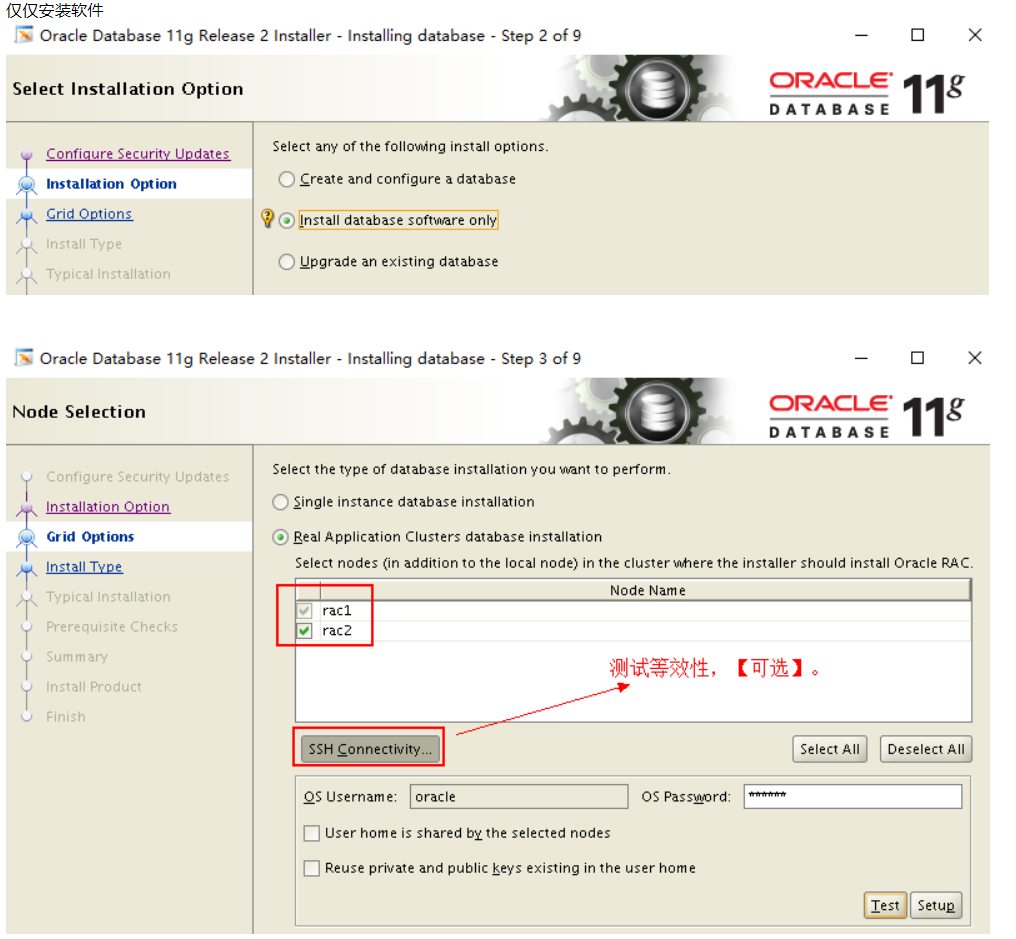Open Grid Options step in Step 2 window
This screenshot has width=1016, height=939.
pyautogui.click(x=89, y=214)
